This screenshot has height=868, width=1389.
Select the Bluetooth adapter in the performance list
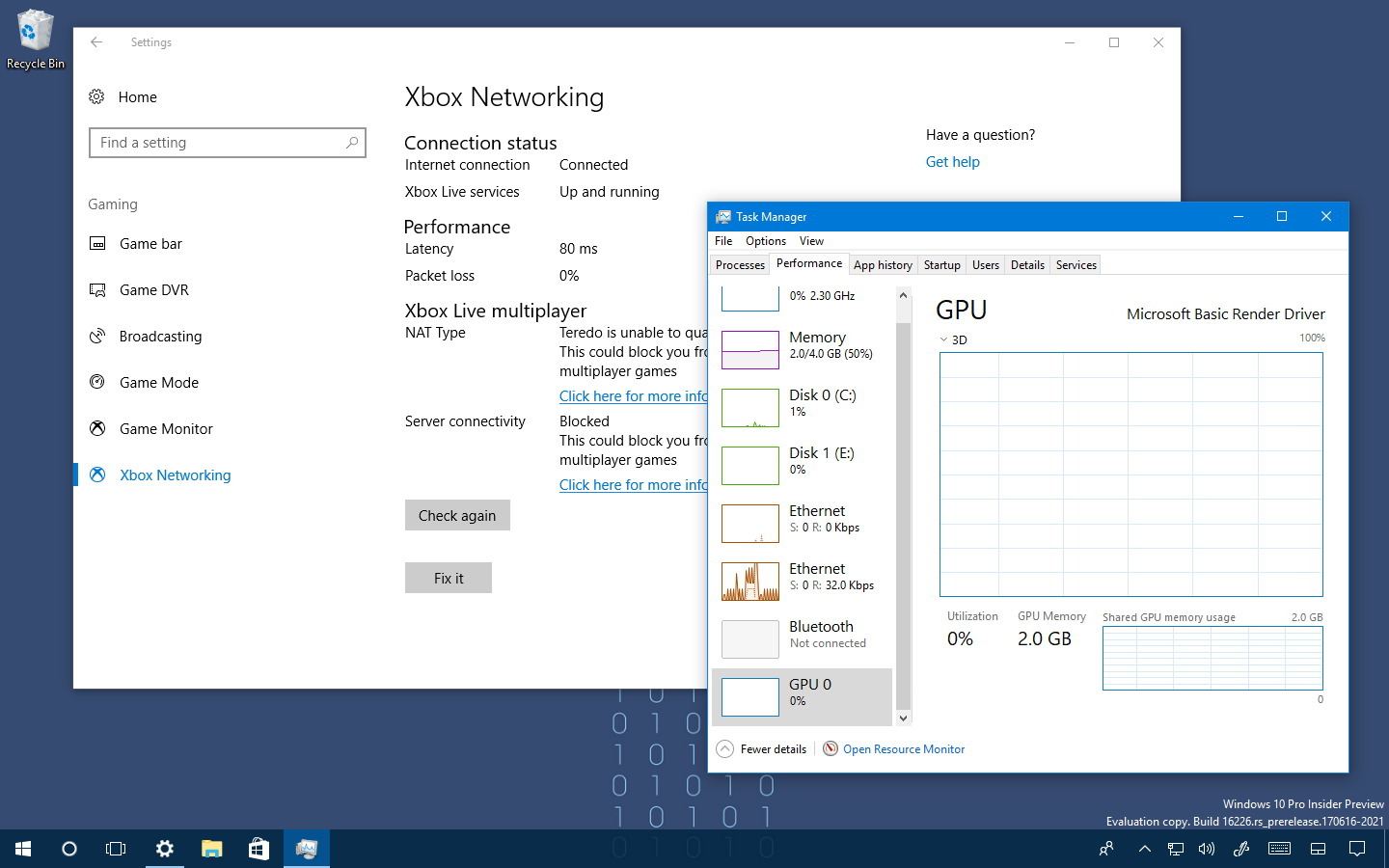pyautogui.click(x=803, y=636)
